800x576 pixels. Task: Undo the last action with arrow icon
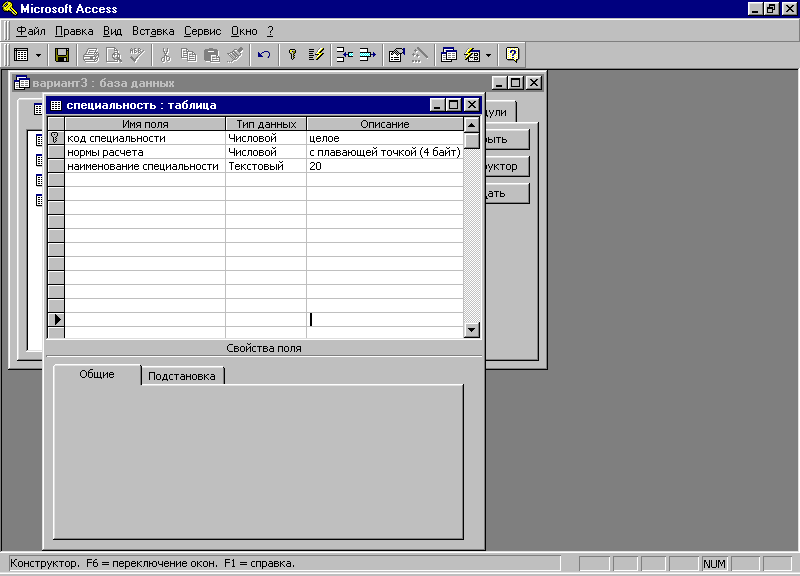pos(264,55)
